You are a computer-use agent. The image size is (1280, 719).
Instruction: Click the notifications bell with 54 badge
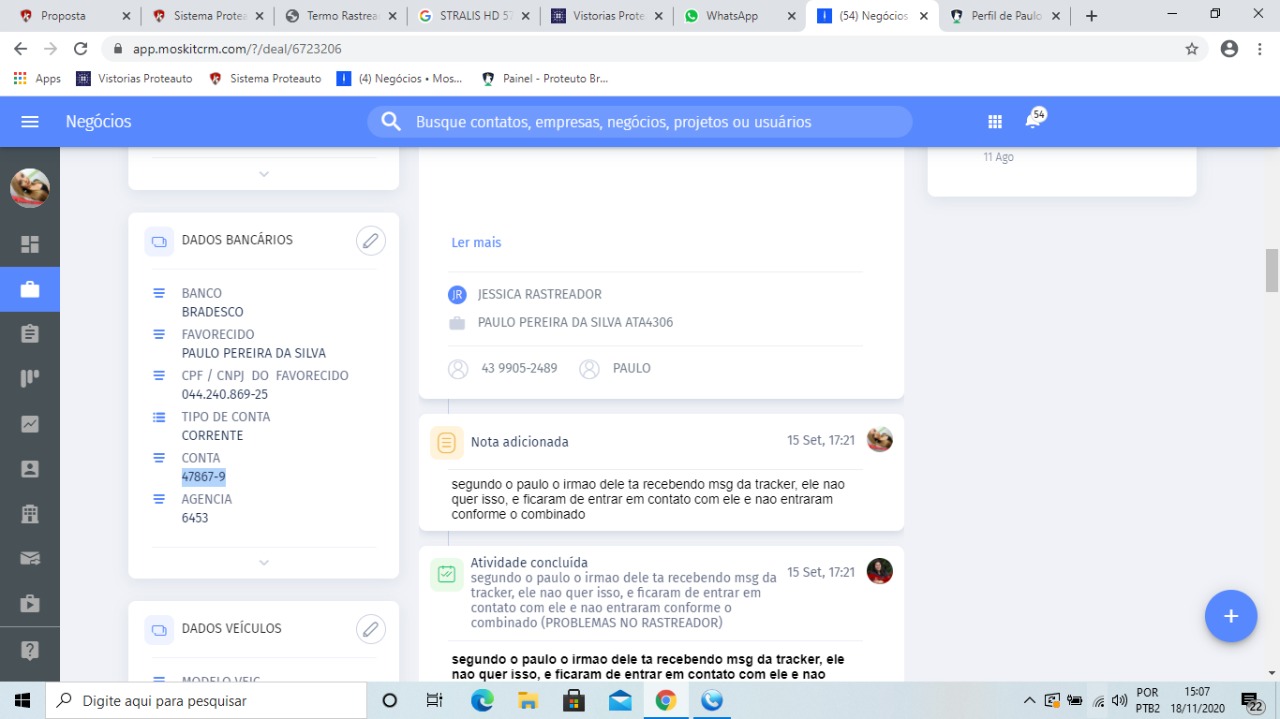(1034, 121)
